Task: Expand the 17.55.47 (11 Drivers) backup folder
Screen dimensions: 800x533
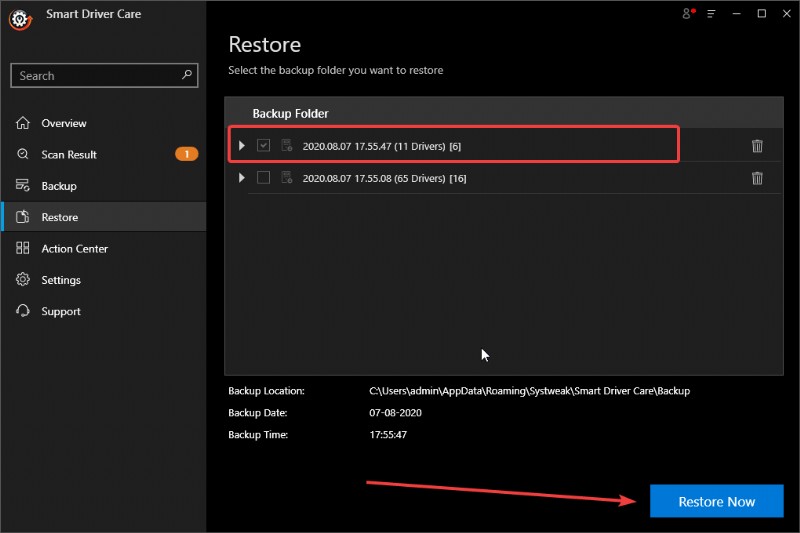Action: coord(242,146)
